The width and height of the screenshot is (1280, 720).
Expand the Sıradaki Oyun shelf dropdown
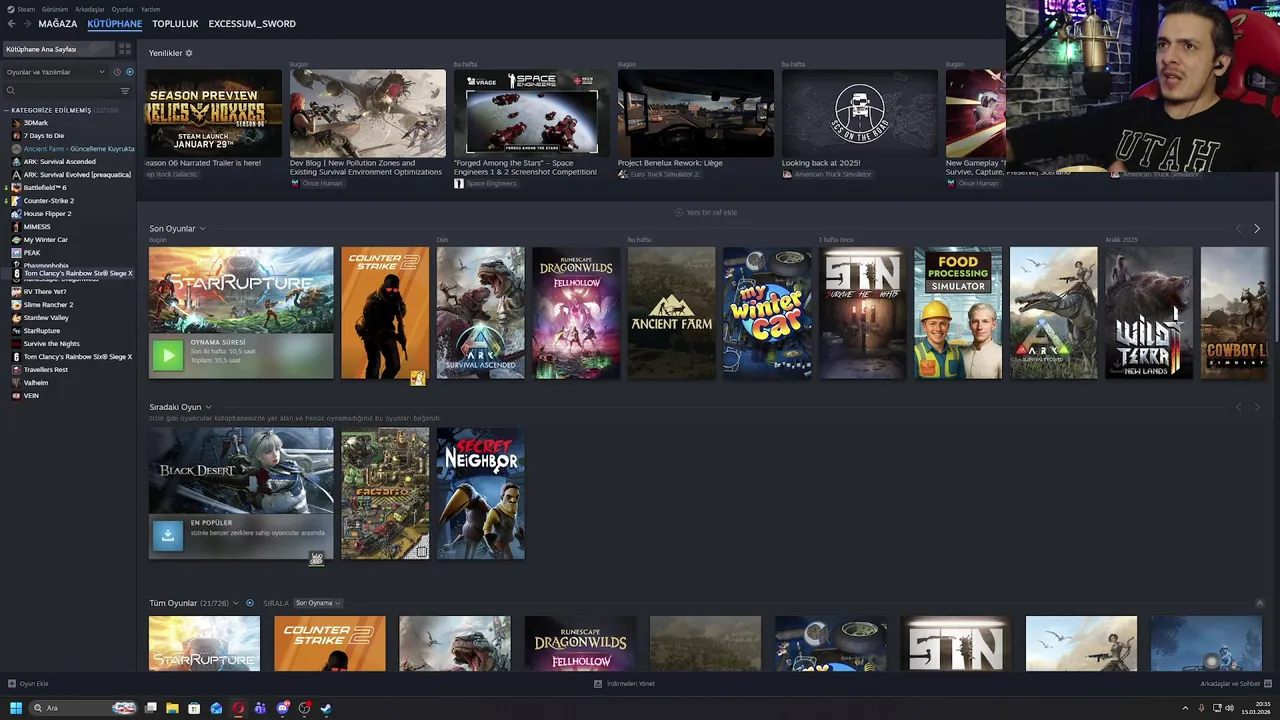coord(208,407)
